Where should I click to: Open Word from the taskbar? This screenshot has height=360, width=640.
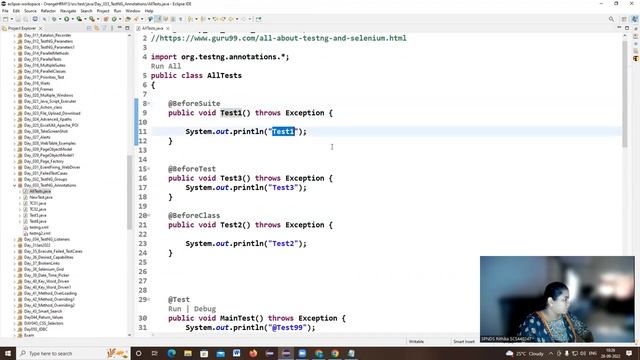click(x=237, y=353)
